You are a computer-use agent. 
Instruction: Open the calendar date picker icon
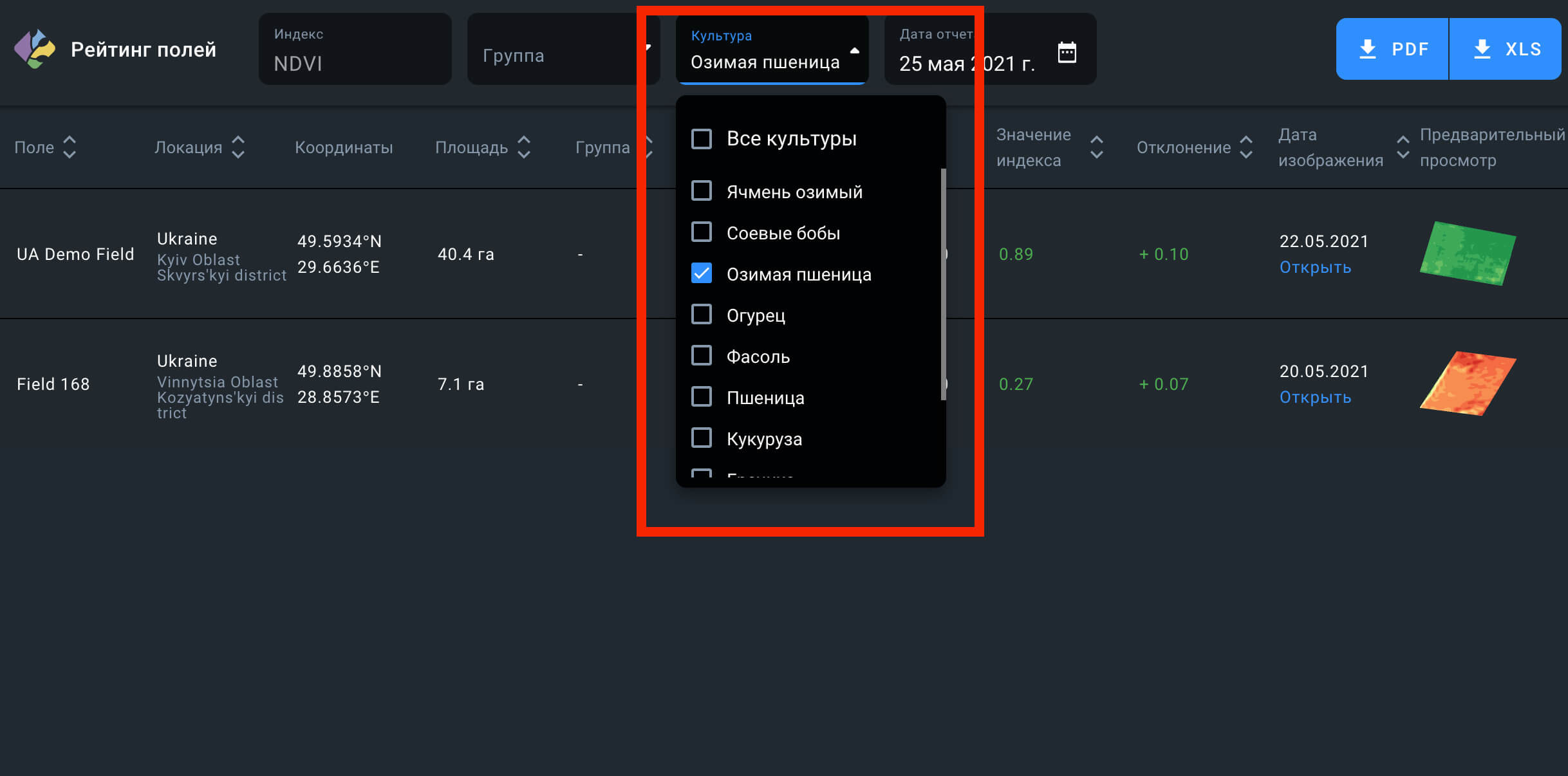pyautogui.click(x=1067, y=51)
